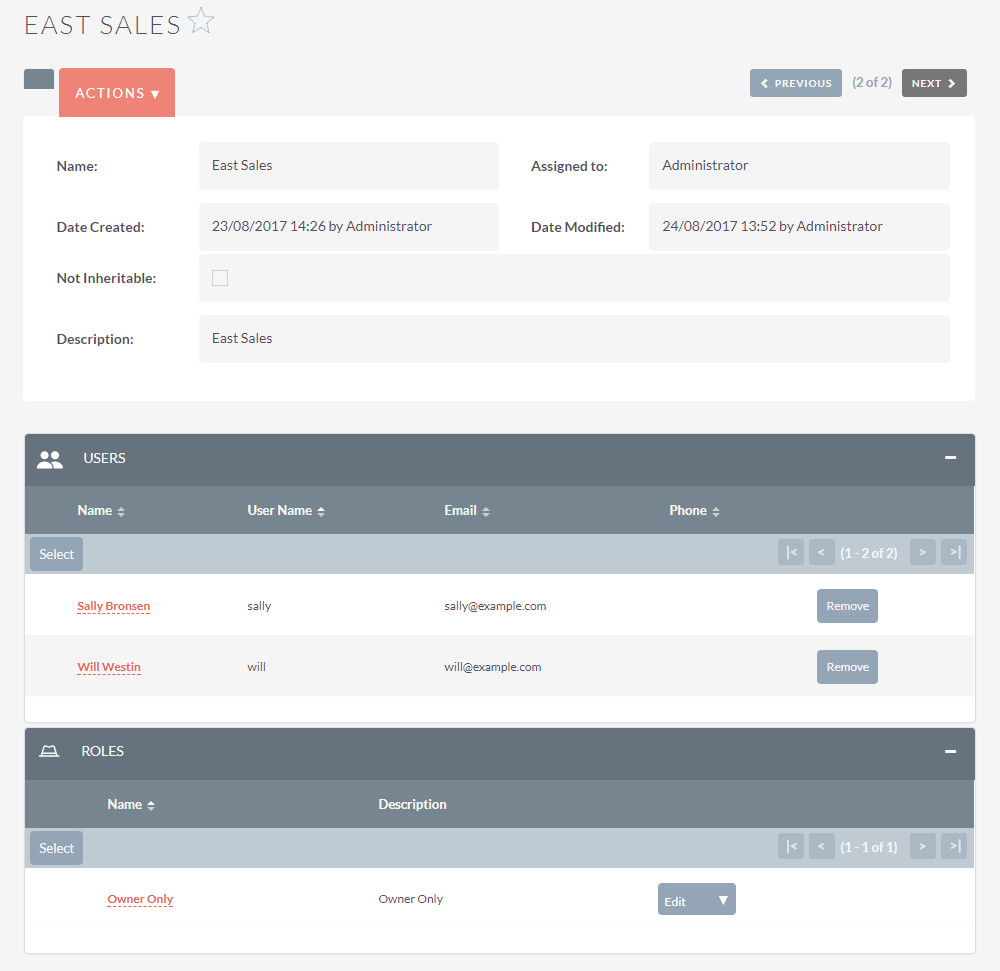The width and height of the screenshot is (1000, 971).
Task: Go to next page in Roles list
Action: point(922,847)
